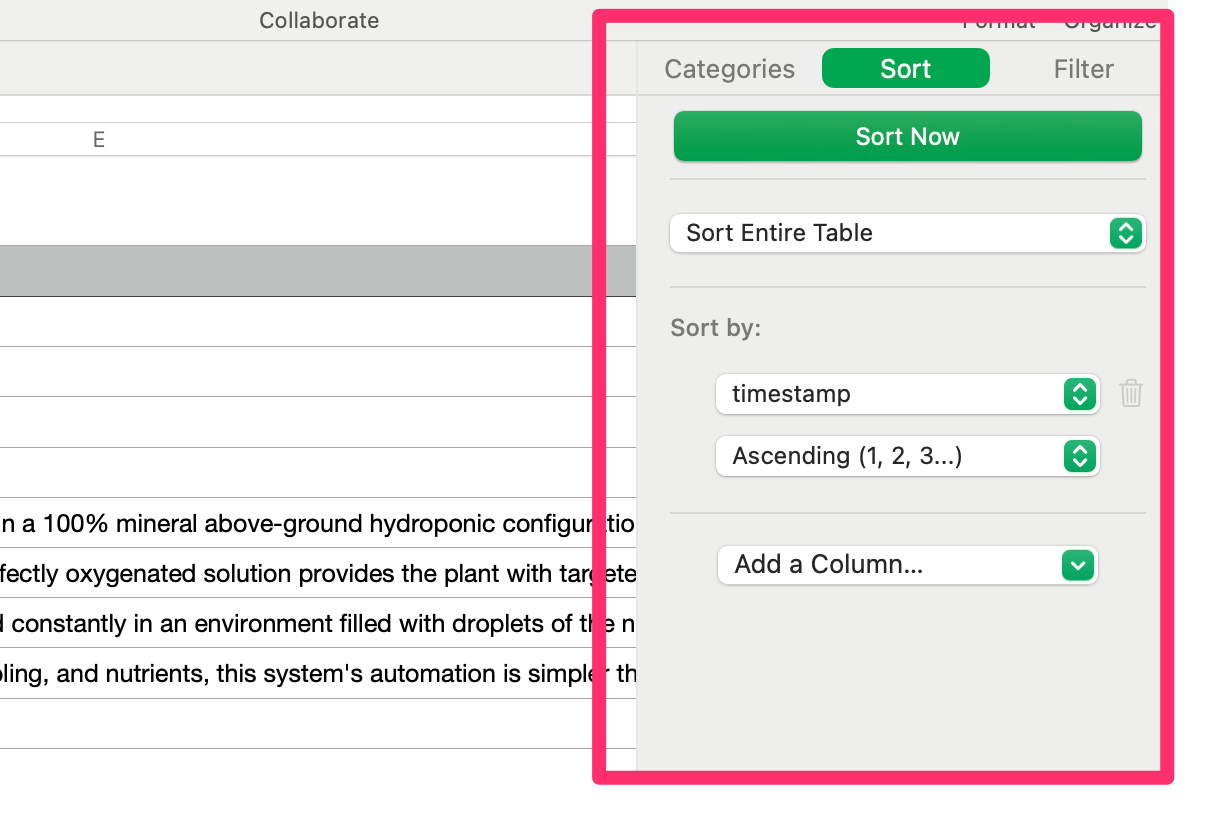The width and height of the screenshot is (1216, 826).
Task: Open the timestamp column selector
Action: 907,394
